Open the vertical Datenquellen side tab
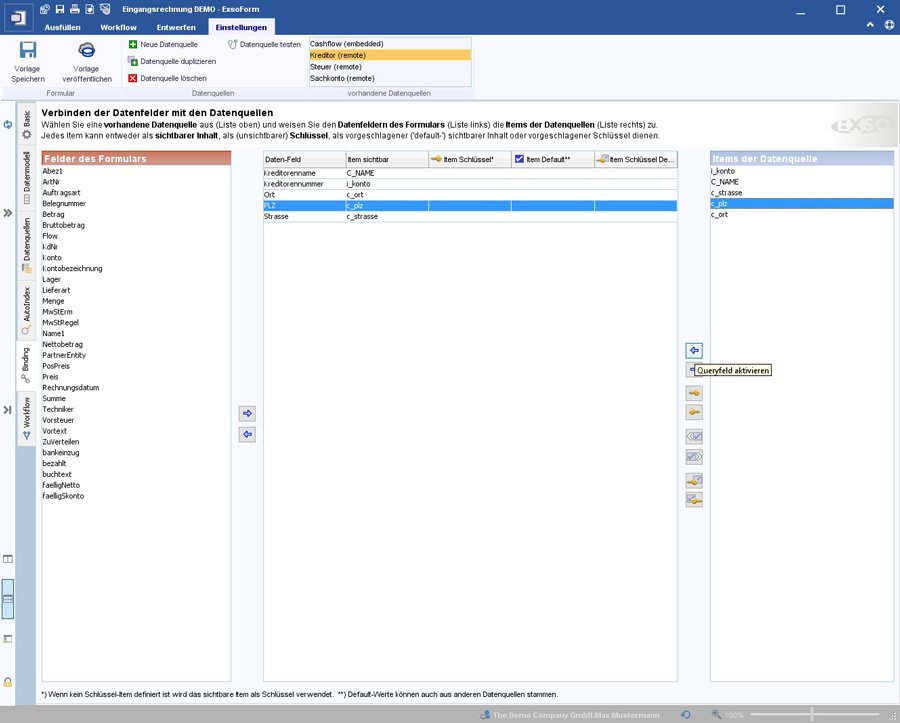Screen dimensions: 900x723 point(27,242)
